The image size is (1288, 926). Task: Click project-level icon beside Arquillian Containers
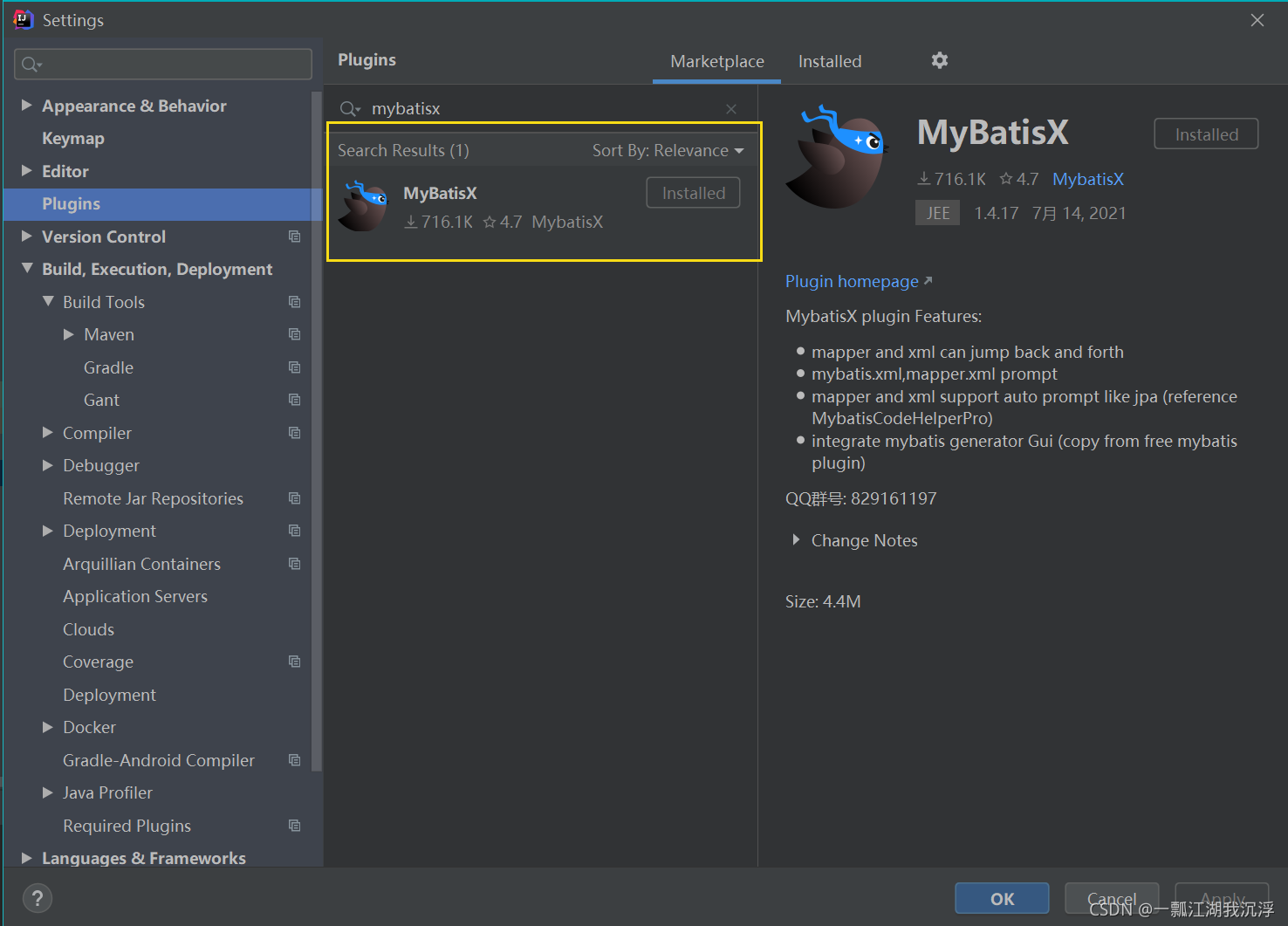(x=295, y=564)
